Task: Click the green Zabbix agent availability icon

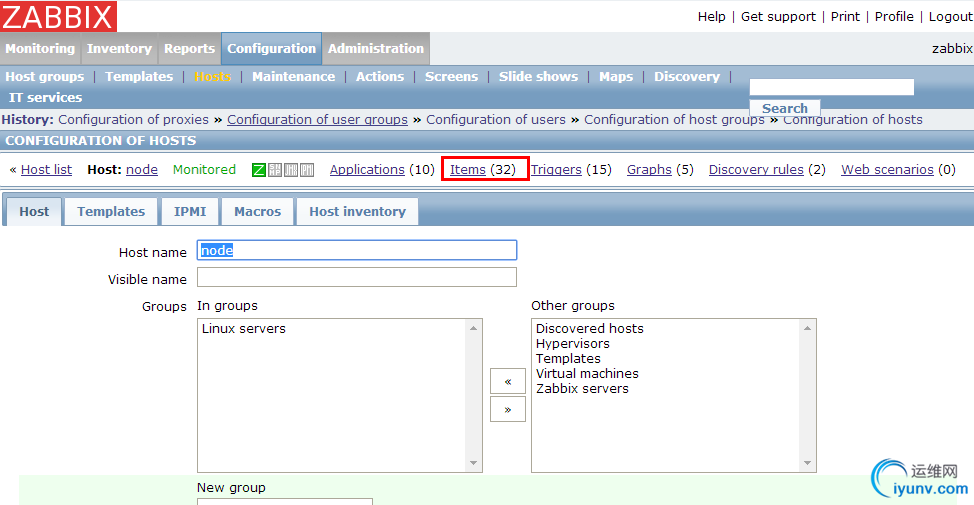Action: pyautogui.click(x=258, y=170)
